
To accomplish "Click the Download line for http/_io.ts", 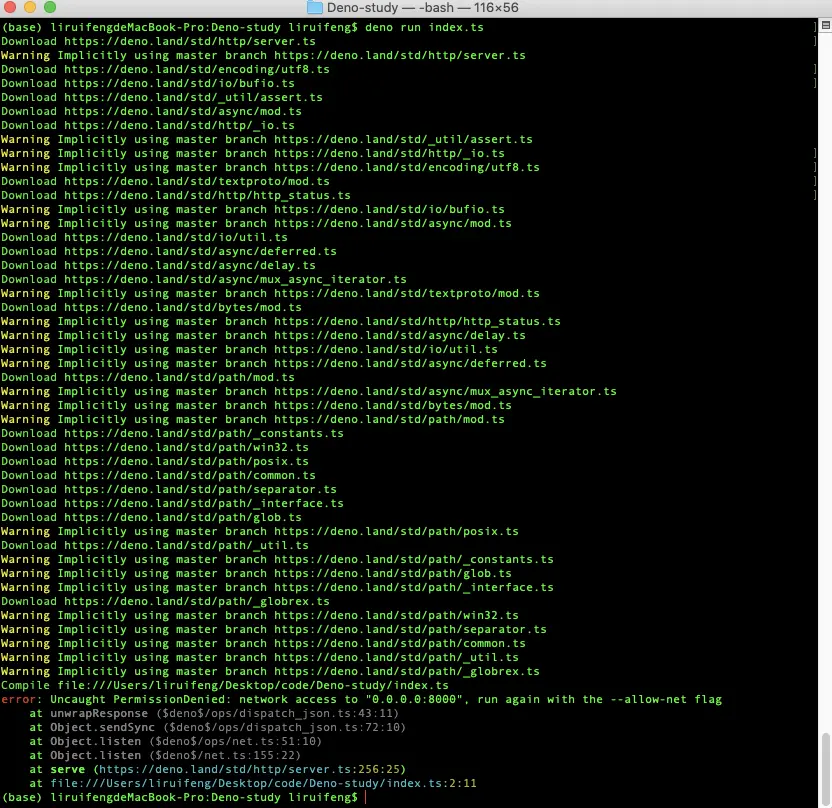I will pos(148,125).
